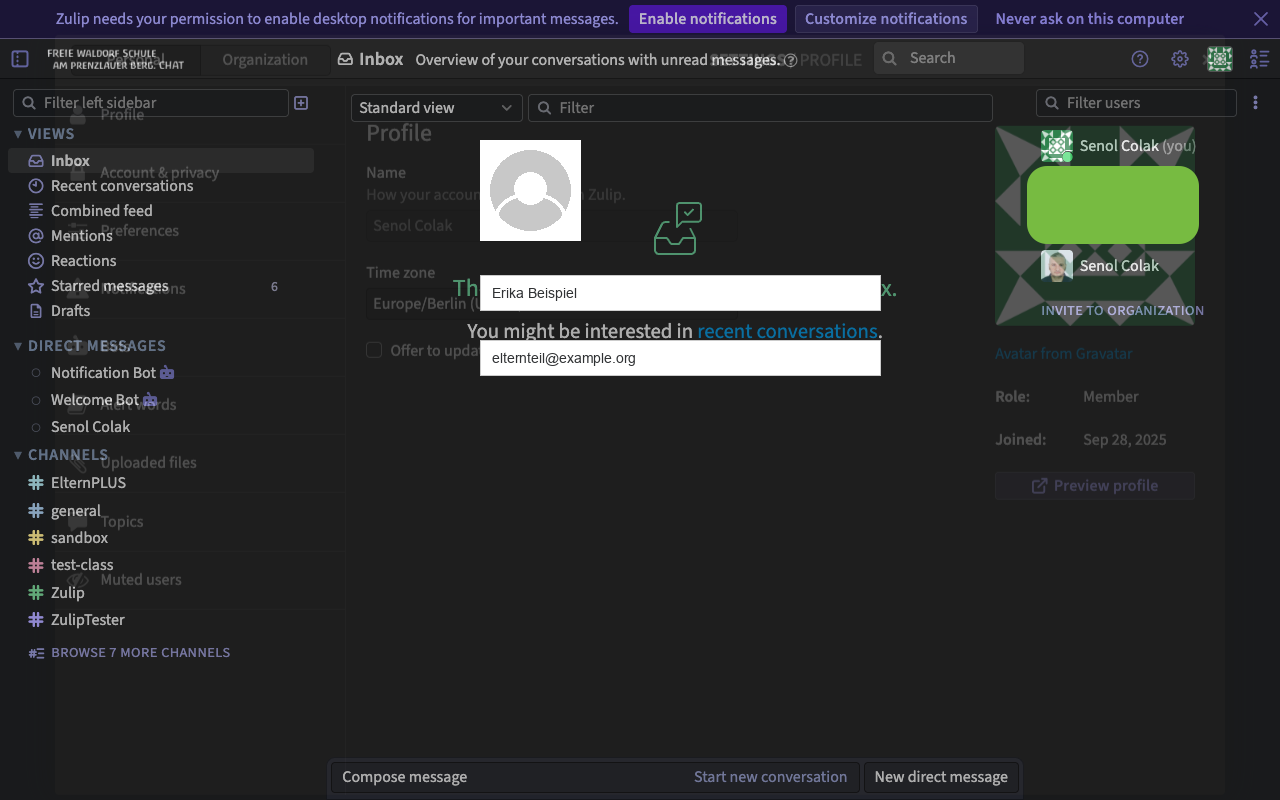Collapse the CHANNELS section
The height and width of the screenshot is (800, 1280).
click(18, 455)
